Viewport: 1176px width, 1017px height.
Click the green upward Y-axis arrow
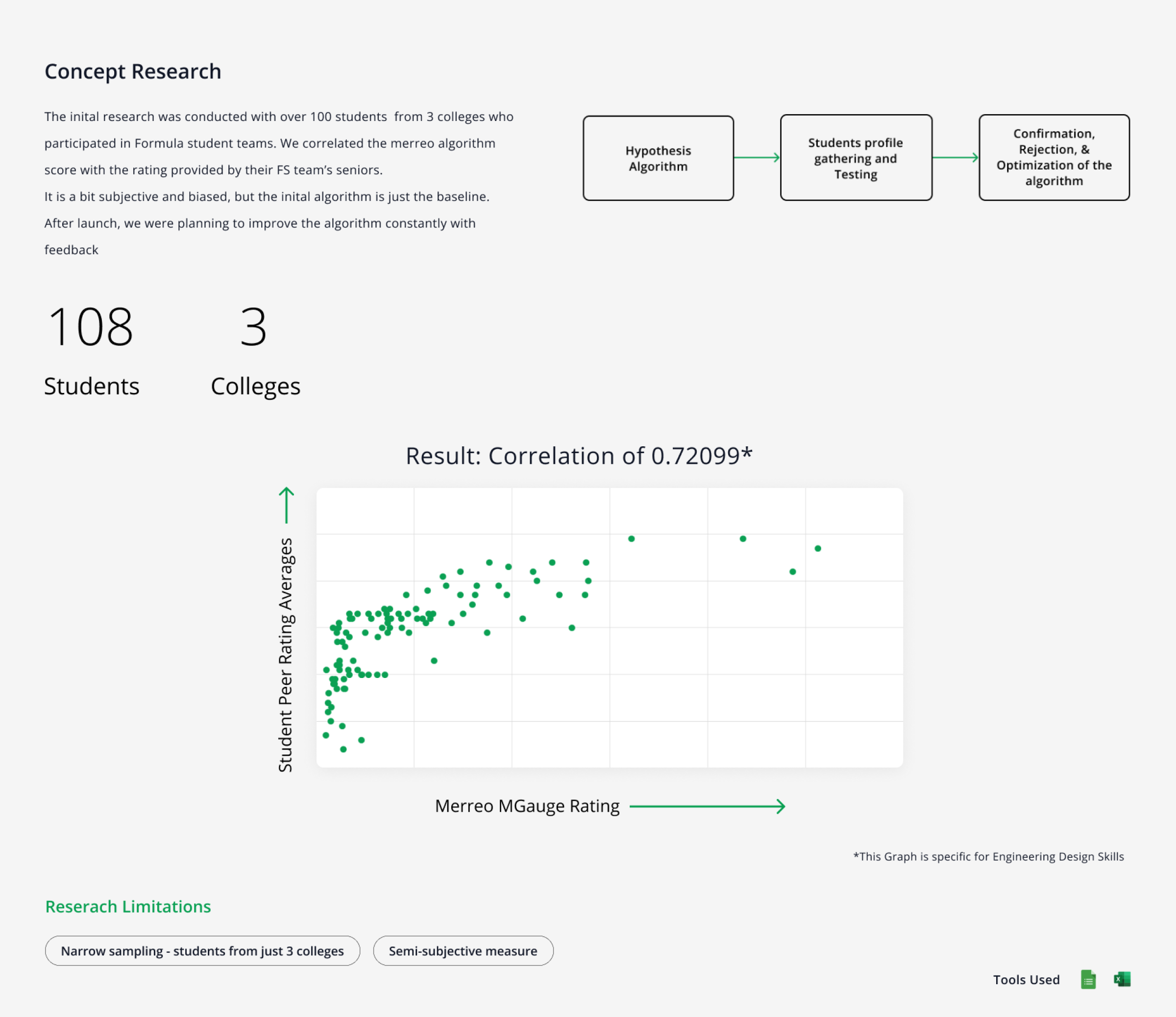coord(287,505)
